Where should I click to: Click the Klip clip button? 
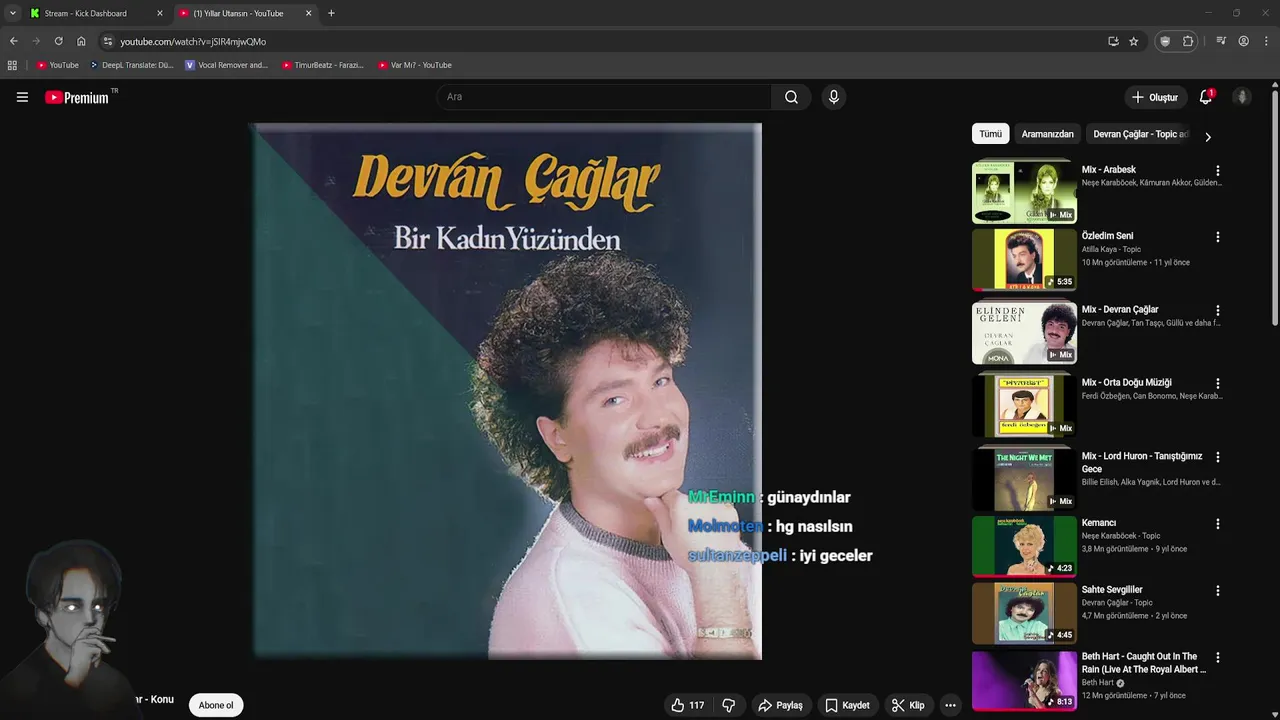pos(908,705)
